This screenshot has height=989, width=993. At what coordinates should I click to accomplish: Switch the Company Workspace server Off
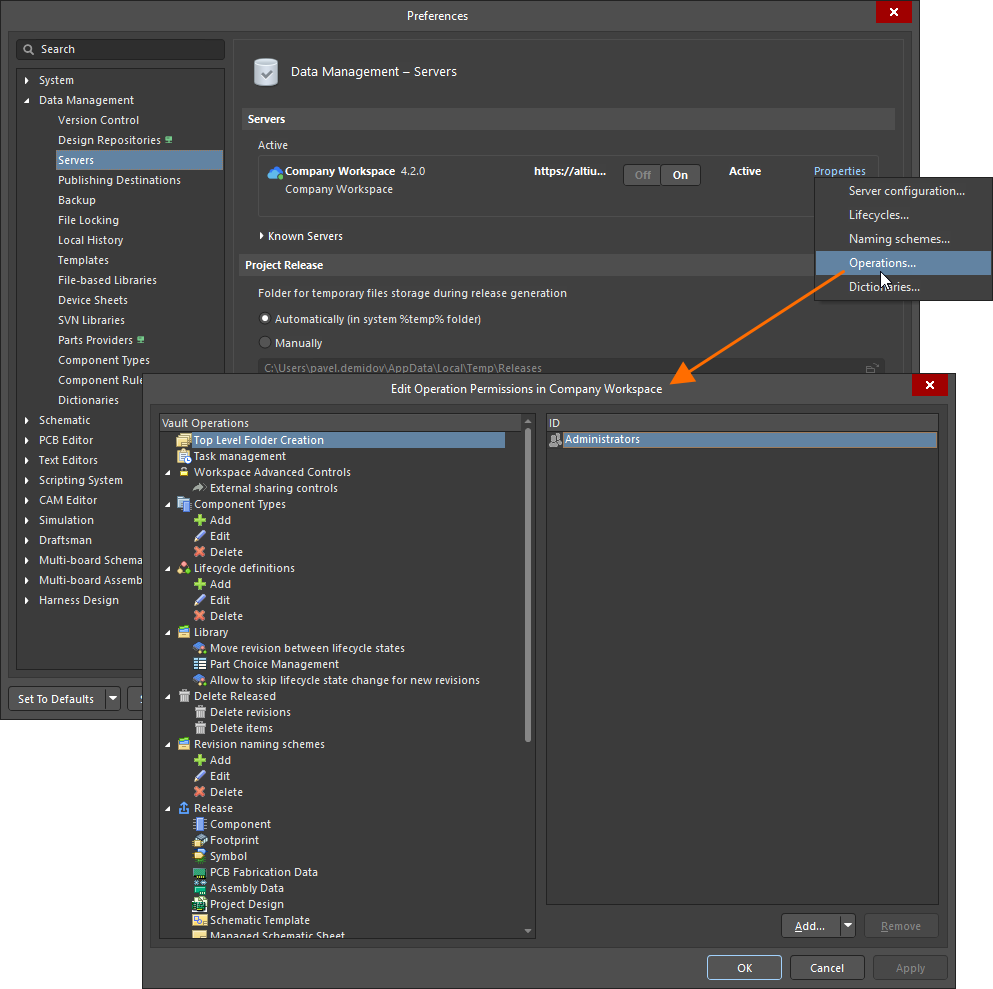(642, 175)
